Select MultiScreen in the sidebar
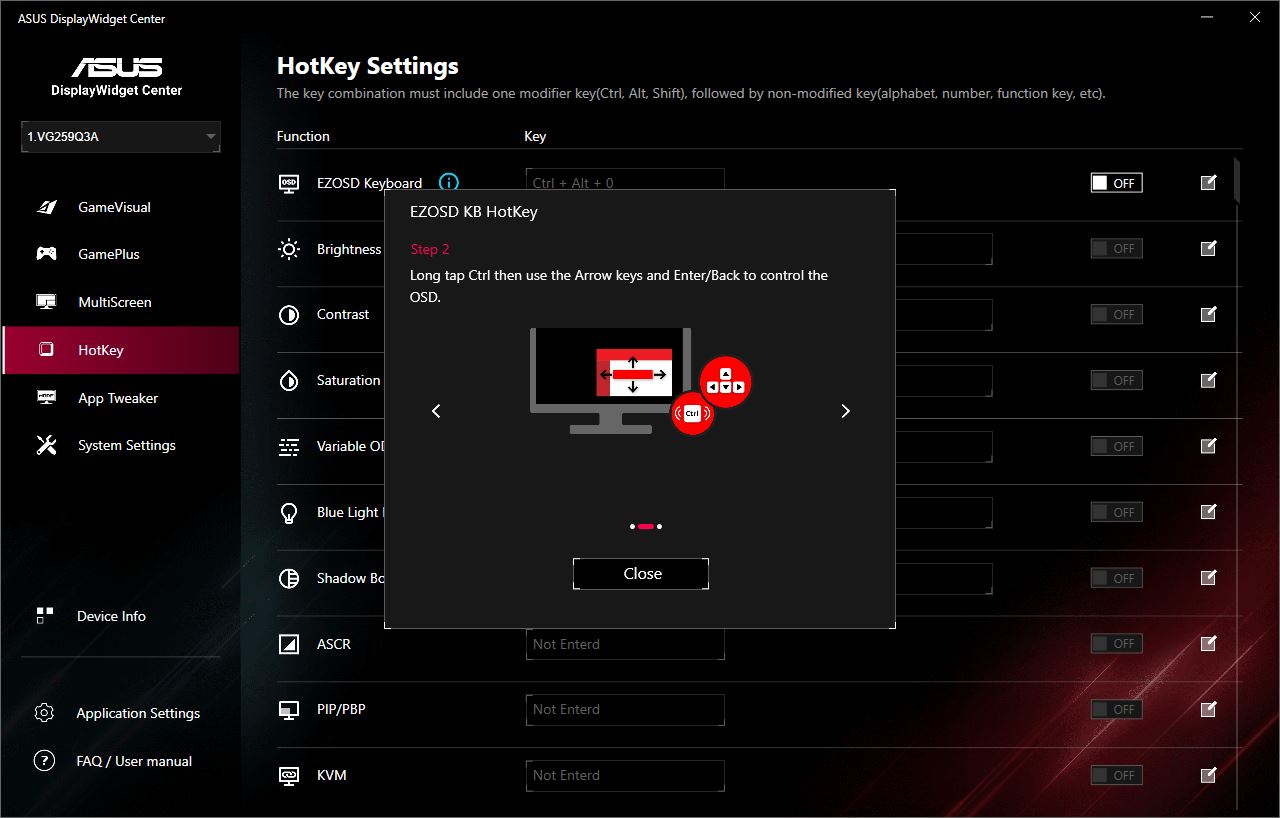Viewport: 1280px width, 818px height. (120, 302)
